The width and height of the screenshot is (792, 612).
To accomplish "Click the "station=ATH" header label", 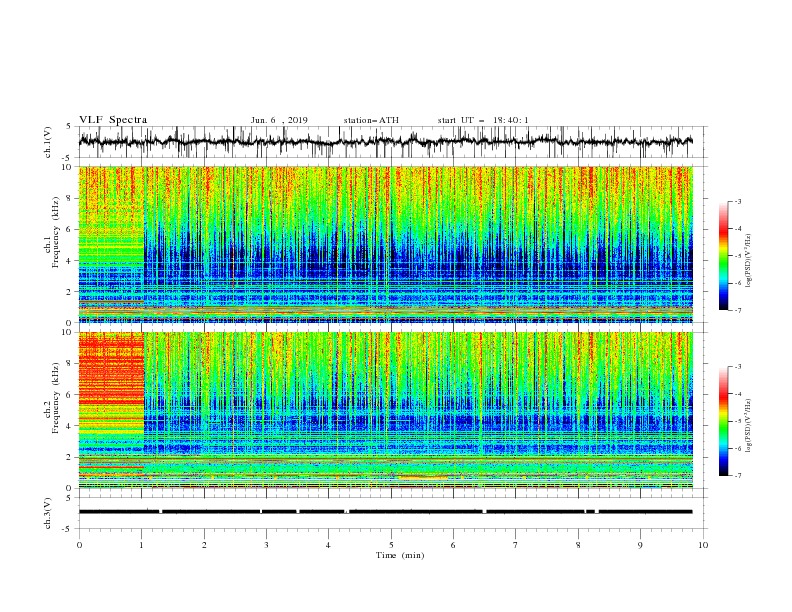I will pyautogui.click(x=371, y=120).
